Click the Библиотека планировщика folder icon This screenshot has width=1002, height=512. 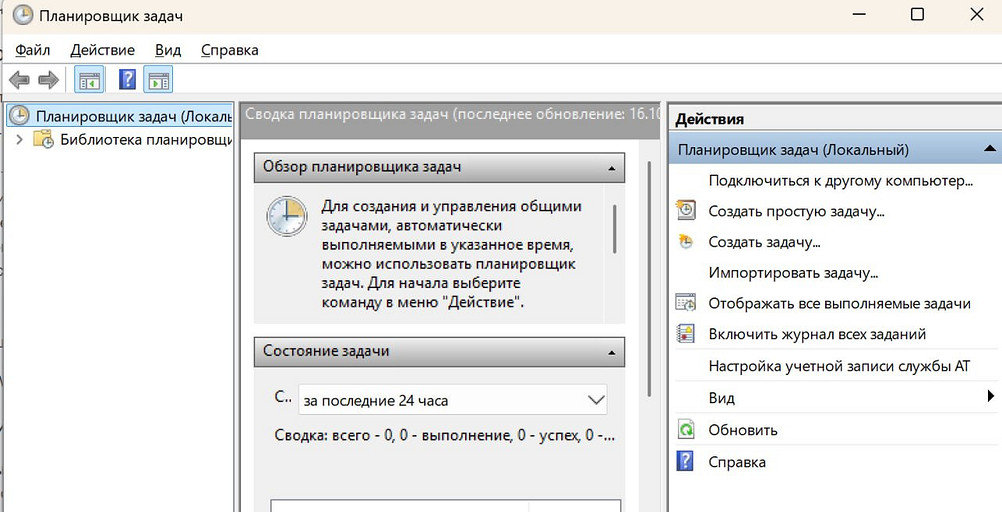pos(43,139)
